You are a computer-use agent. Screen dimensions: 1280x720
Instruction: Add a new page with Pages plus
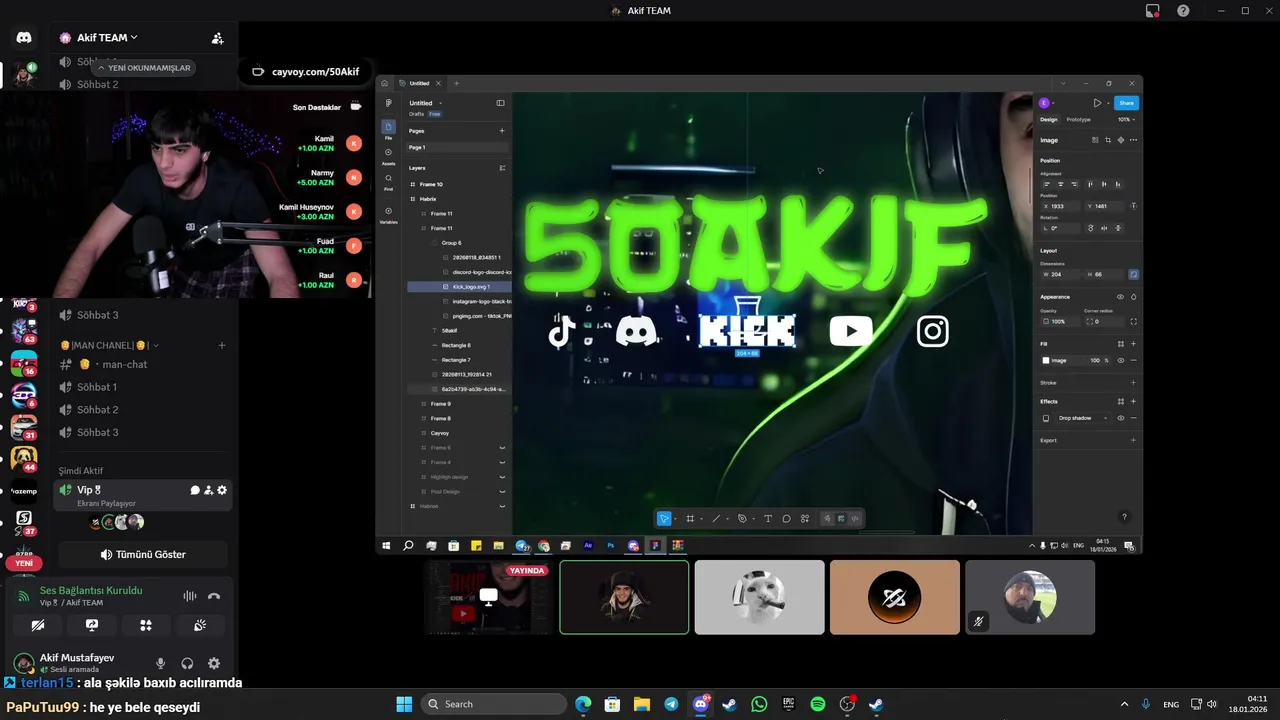[502, 131]
